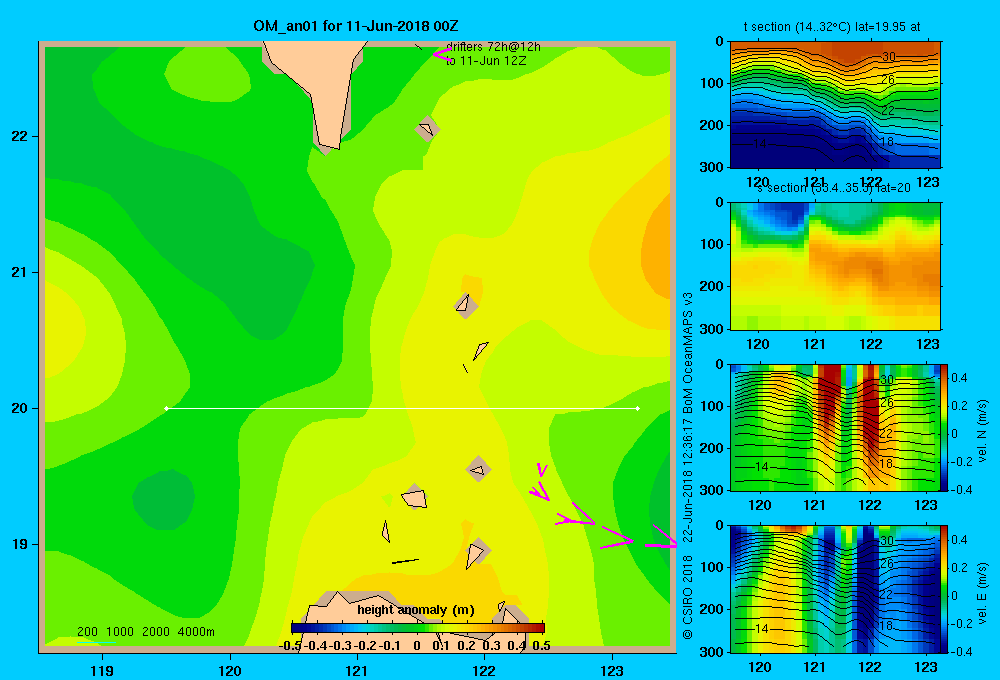Open the temperature section plot
Viewport: 1000px width, 680px height.
pyautogui.click(x=835, y=105)
